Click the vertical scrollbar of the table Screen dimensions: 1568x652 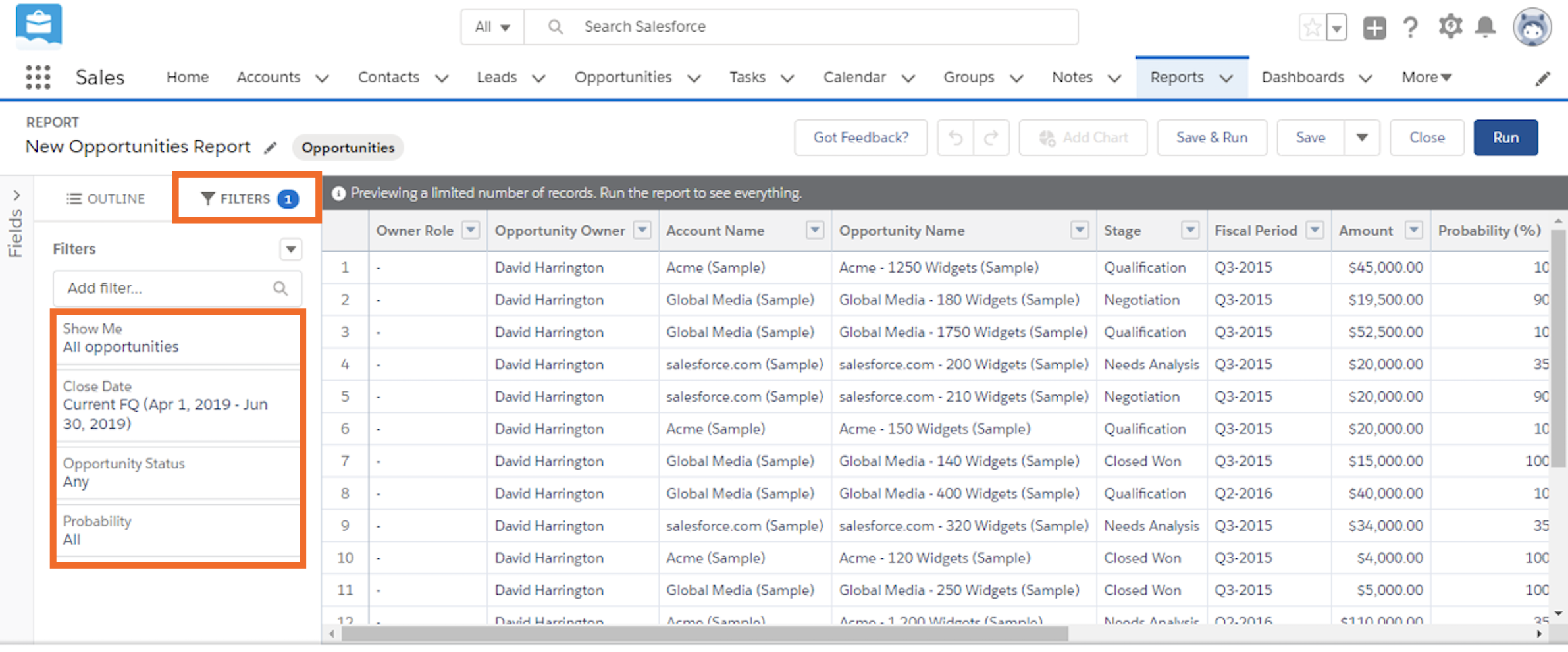click(1558, 348)
